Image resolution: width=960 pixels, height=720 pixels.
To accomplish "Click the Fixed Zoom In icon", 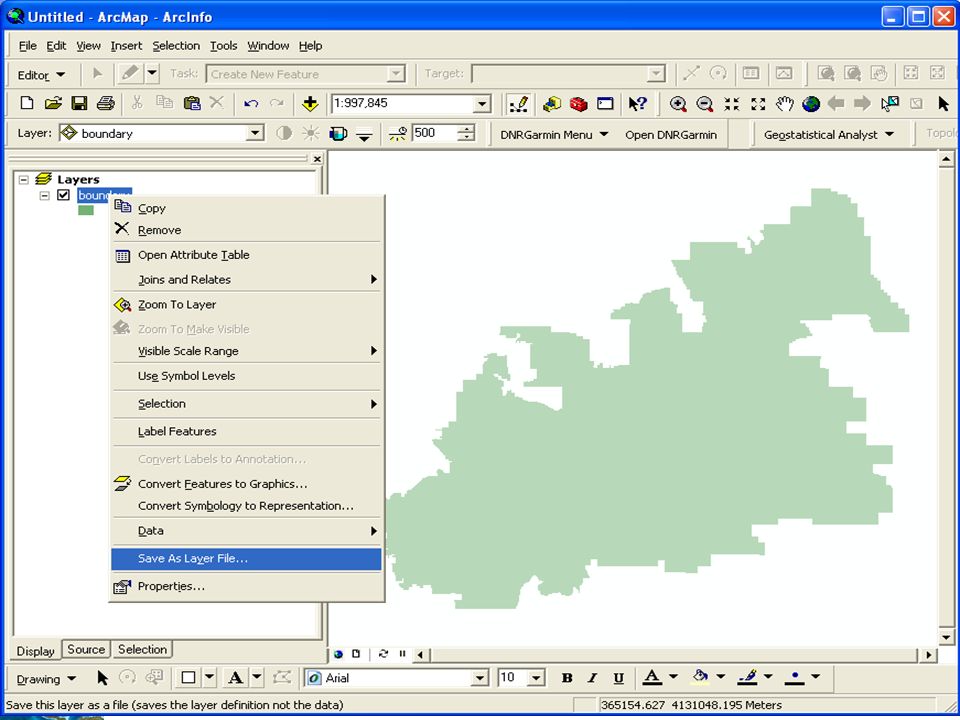I will pyautogui.click(x=732, y=103).
